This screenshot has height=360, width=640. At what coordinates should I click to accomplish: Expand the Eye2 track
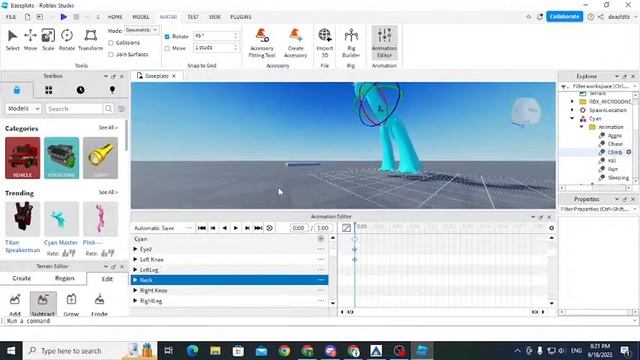coord(135,249)
